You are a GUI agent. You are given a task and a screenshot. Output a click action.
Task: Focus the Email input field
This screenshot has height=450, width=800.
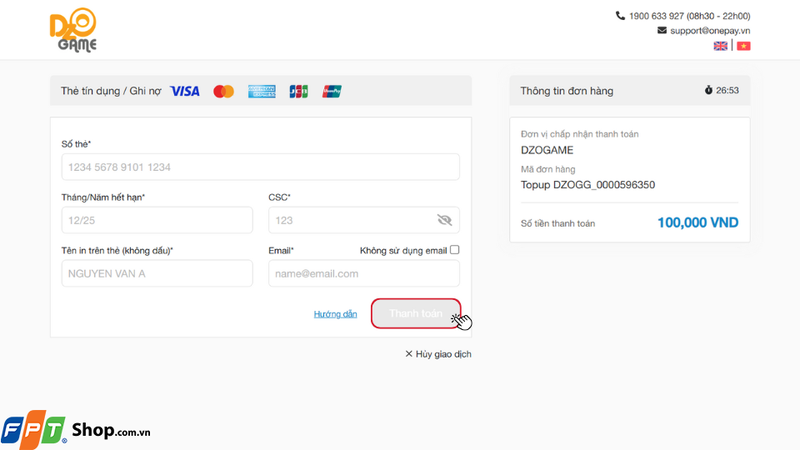tap(364, 273)
